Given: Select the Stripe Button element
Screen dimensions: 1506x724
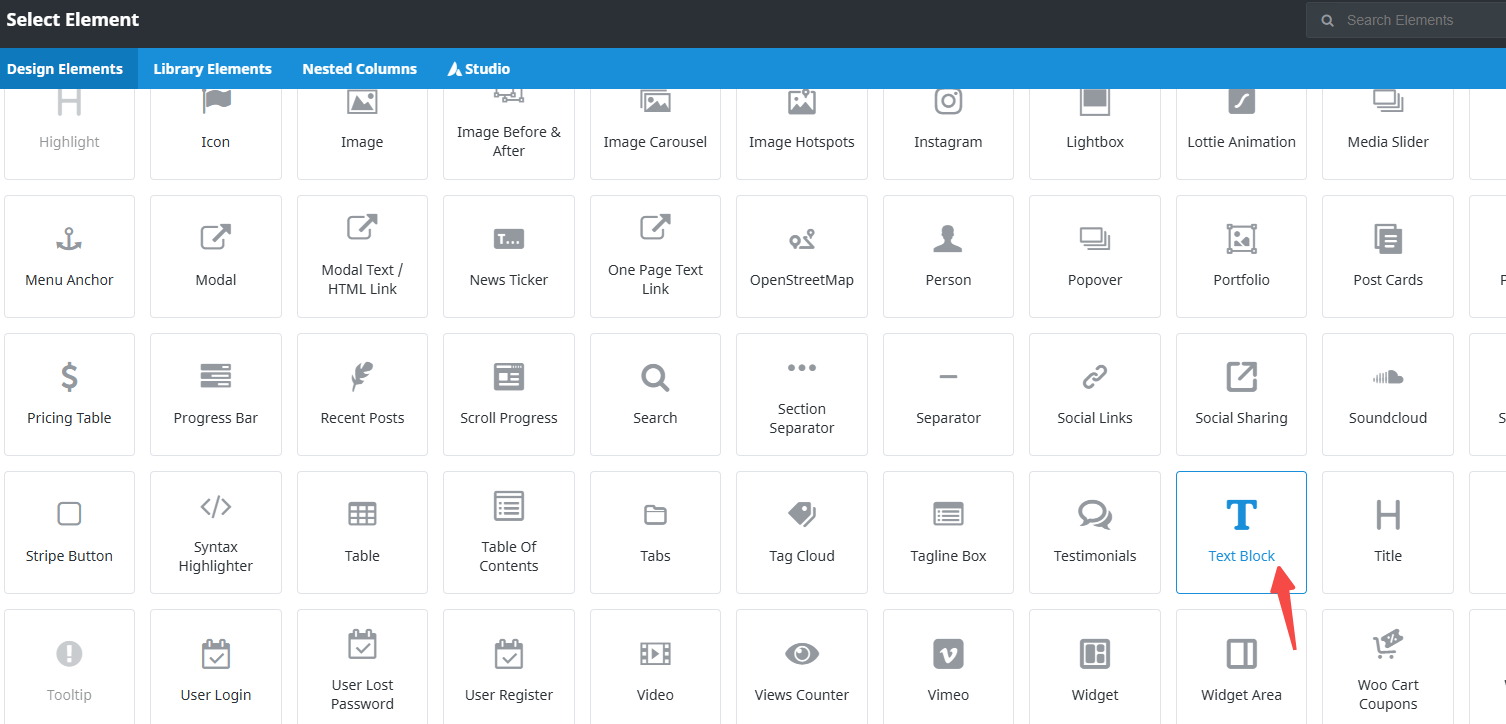Looking at the screenshot, I should coord(69,532).
